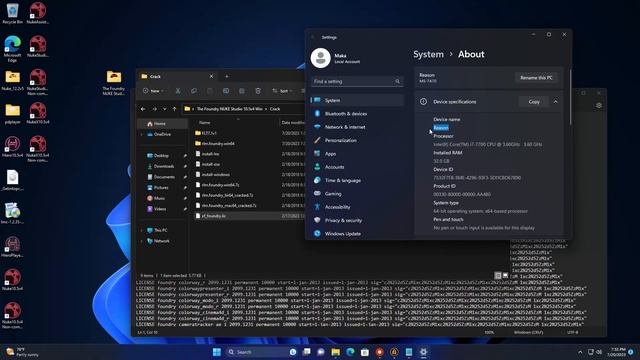The image size is (640, 360).
Task: Select the HieroPlayer desktop shortcut
Action: click(12, 247)
